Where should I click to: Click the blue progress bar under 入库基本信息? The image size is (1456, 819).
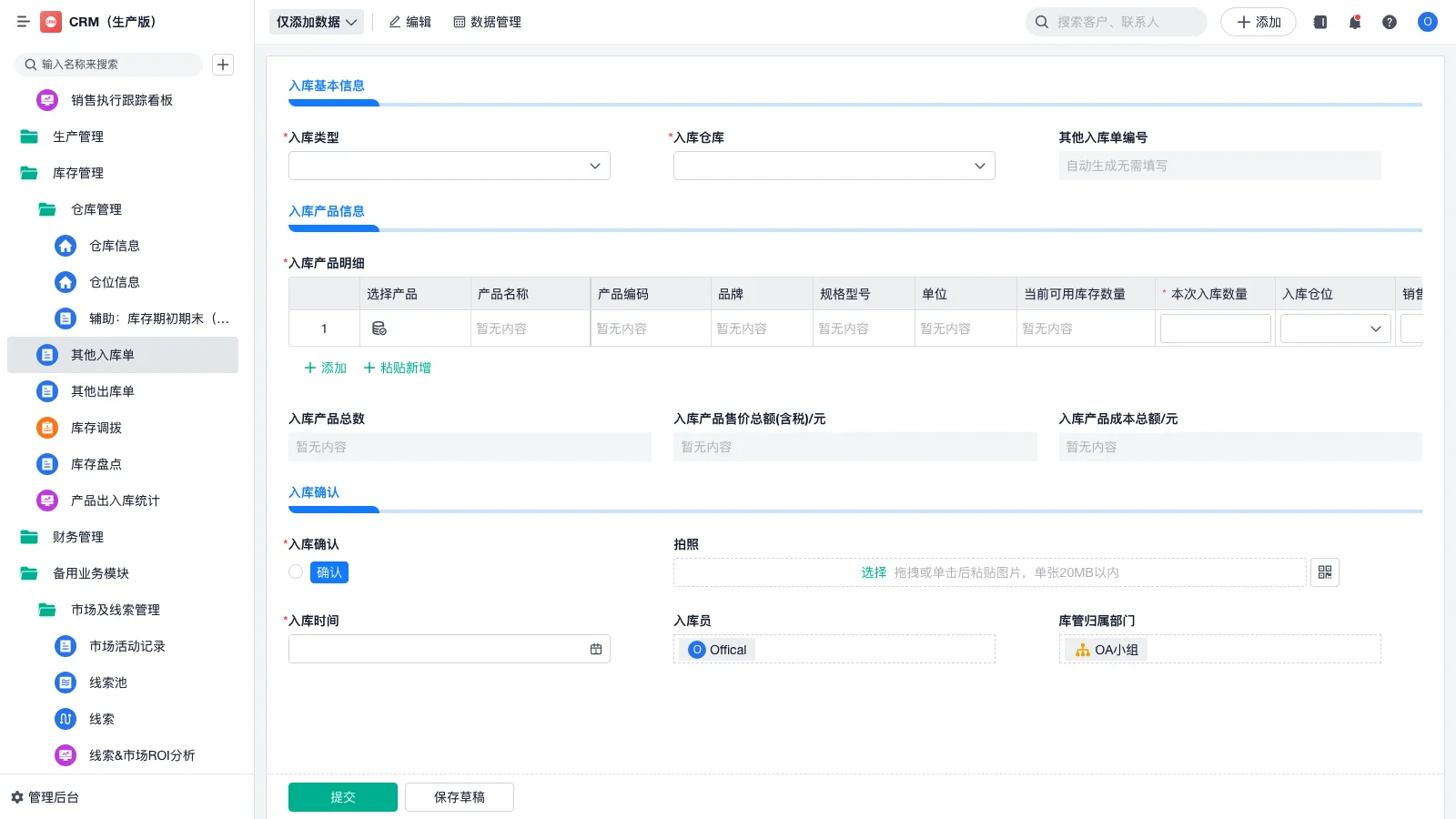pos(333,103)
